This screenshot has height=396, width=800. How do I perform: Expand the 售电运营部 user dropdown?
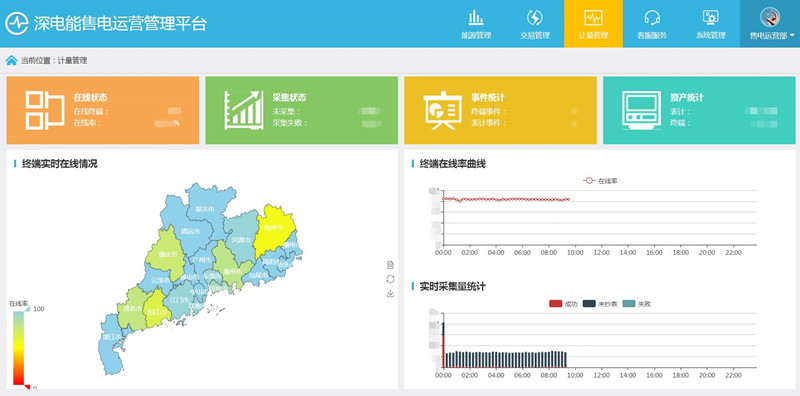coord(770,23)
